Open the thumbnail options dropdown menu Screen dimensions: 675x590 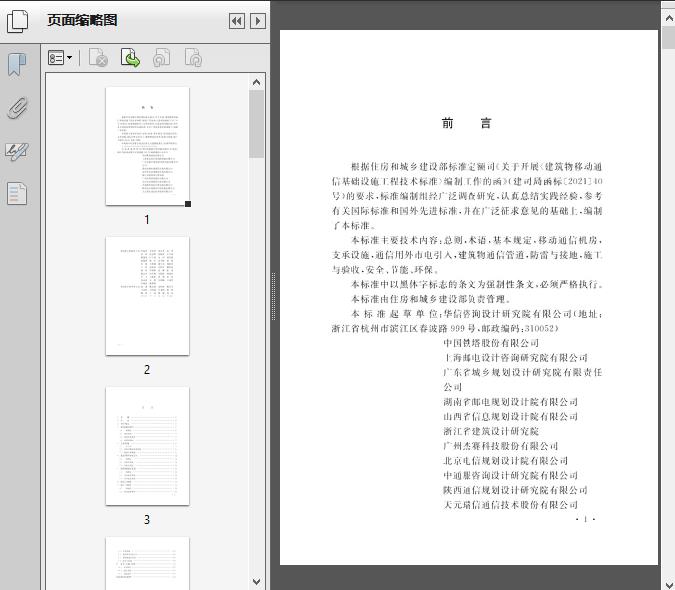click(60, 58)
